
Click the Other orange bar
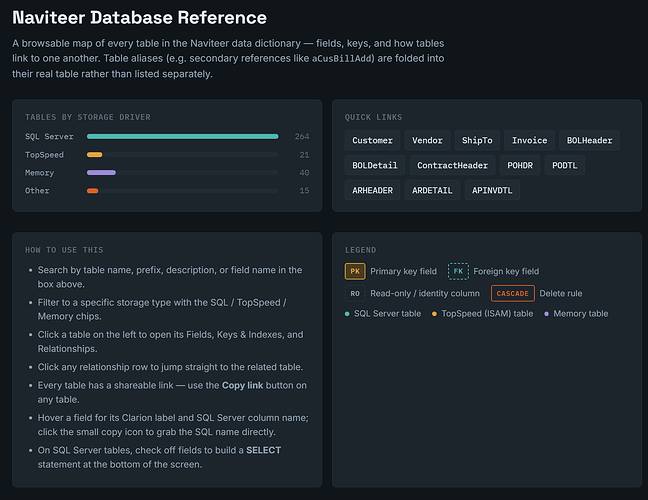coord(92,190)
